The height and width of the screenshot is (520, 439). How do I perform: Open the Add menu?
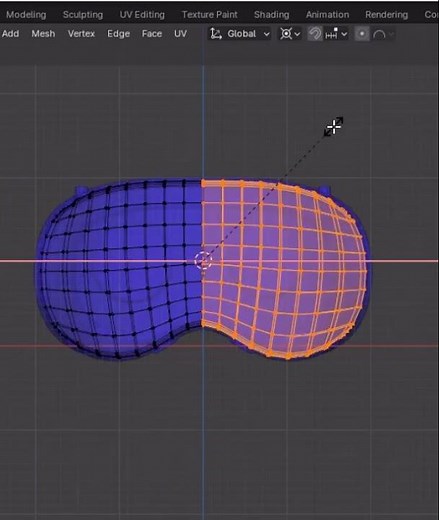[10, 34]
